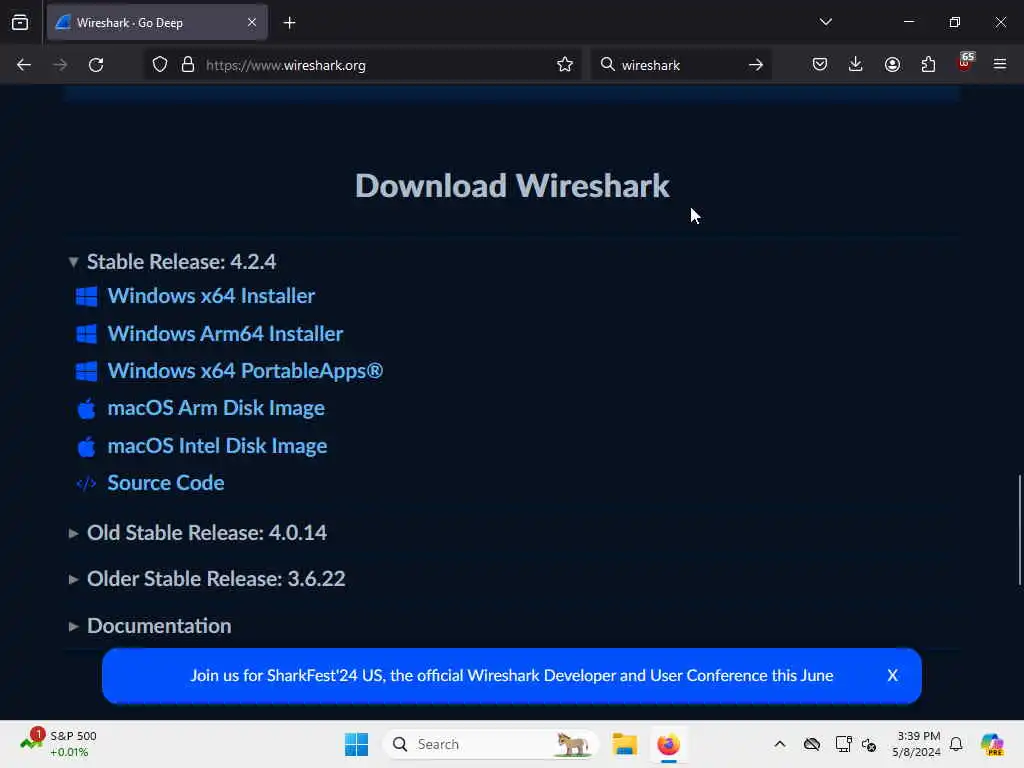Go back to the previous page
The height and width of the screenshot is (768, 1024).
point(24,65)
